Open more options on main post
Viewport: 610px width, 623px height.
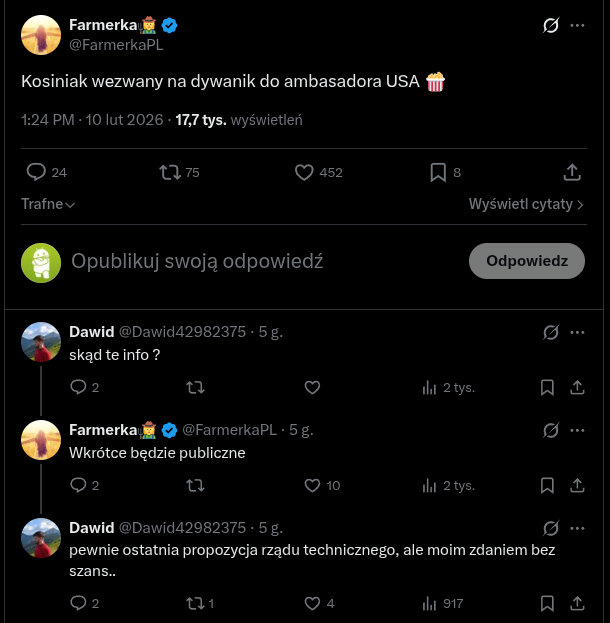click(x=577, y=25)
